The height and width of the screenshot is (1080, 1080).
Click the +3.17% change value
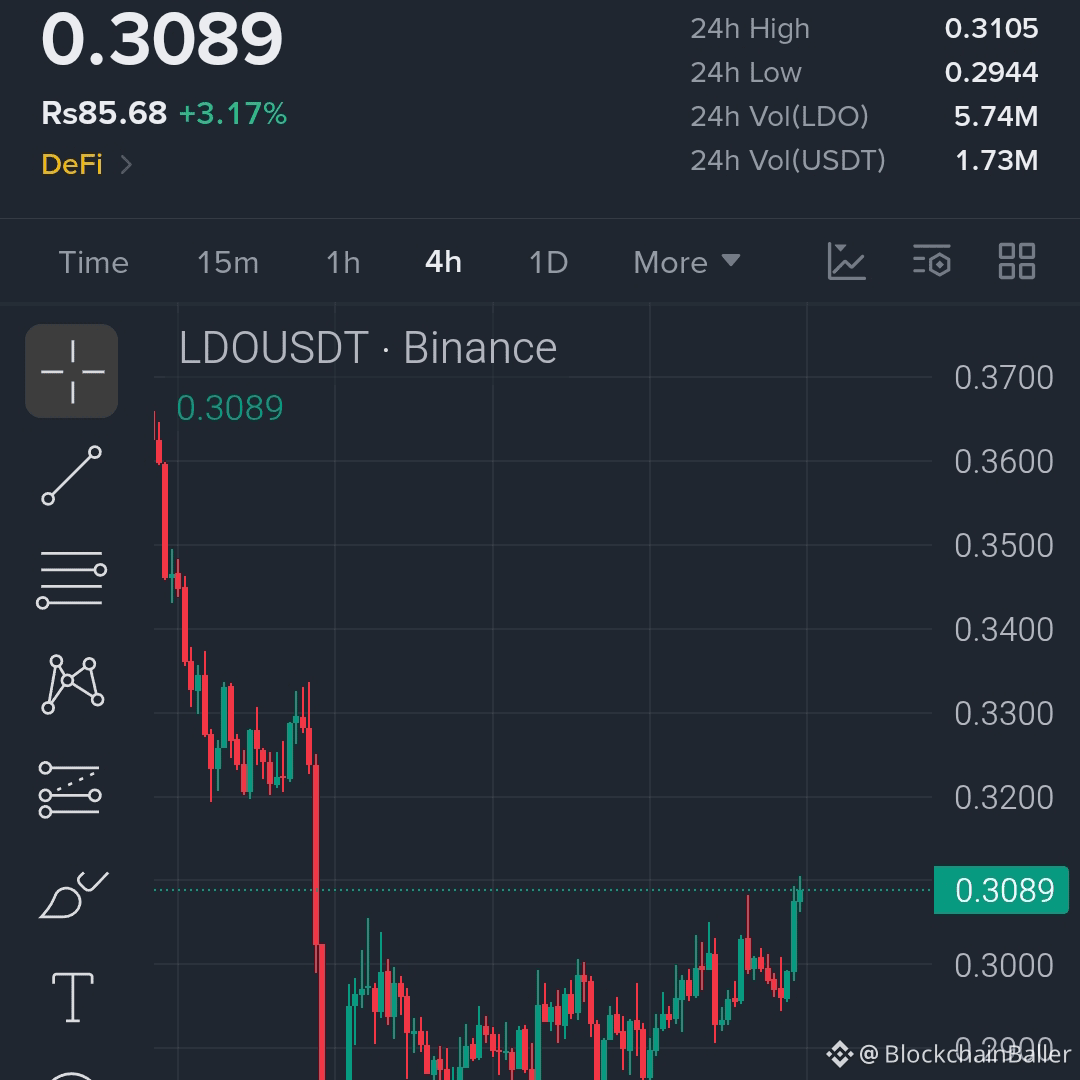pyautogui.click(x=233, y=114)
